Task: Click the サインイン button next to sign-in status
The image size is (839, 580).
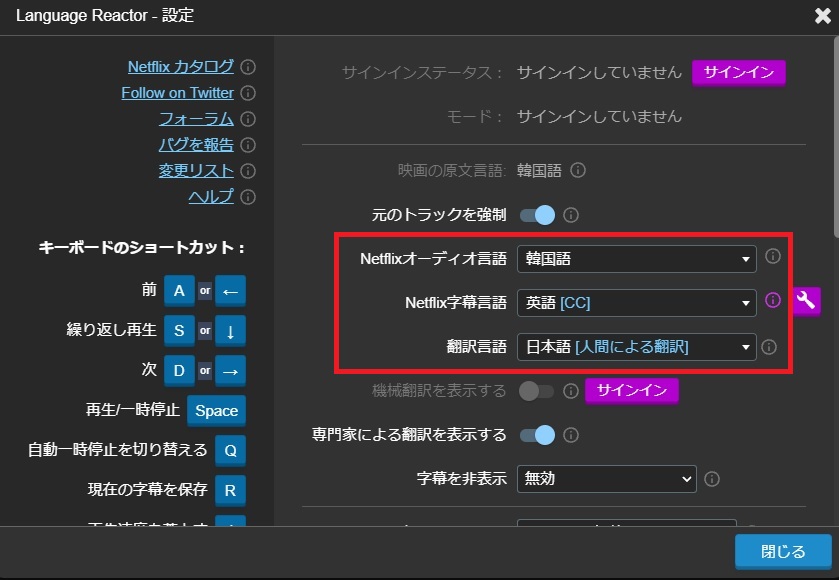Action: [738, 72]
